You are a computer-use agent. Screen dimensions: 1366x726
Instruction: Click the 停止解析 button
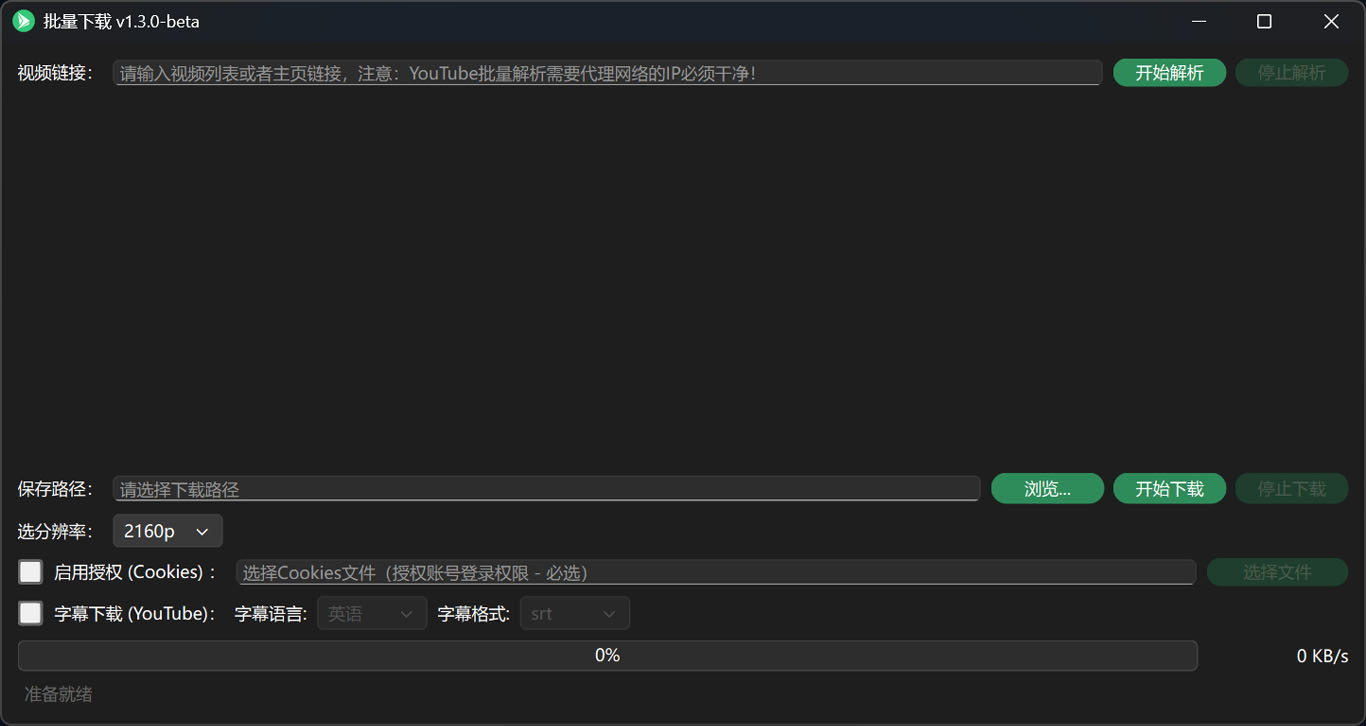[1291, 72]
